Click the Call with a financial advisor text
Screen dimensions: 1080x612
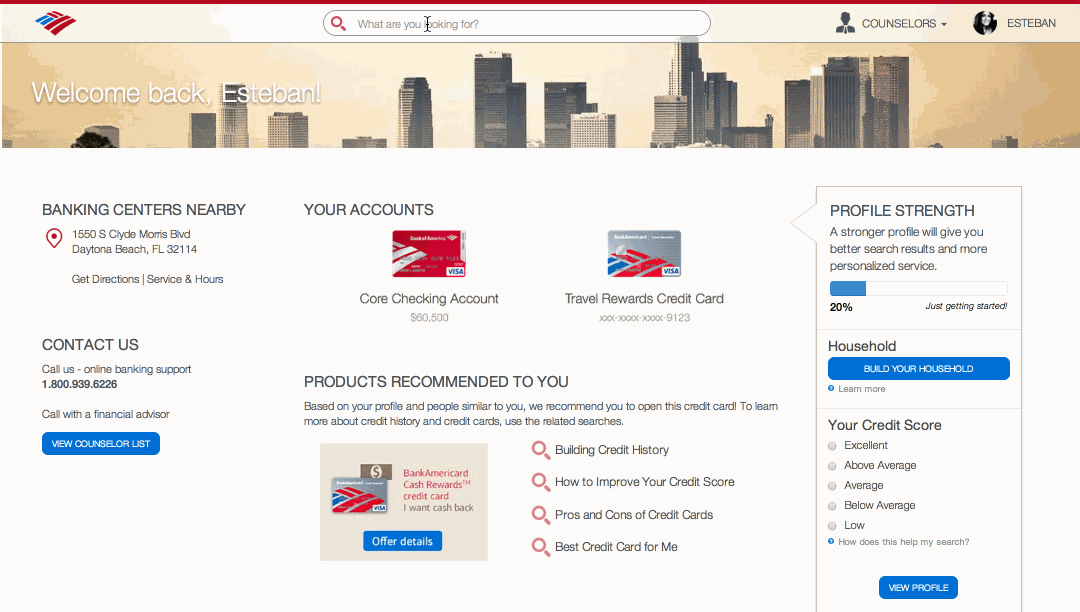[105, 414]
